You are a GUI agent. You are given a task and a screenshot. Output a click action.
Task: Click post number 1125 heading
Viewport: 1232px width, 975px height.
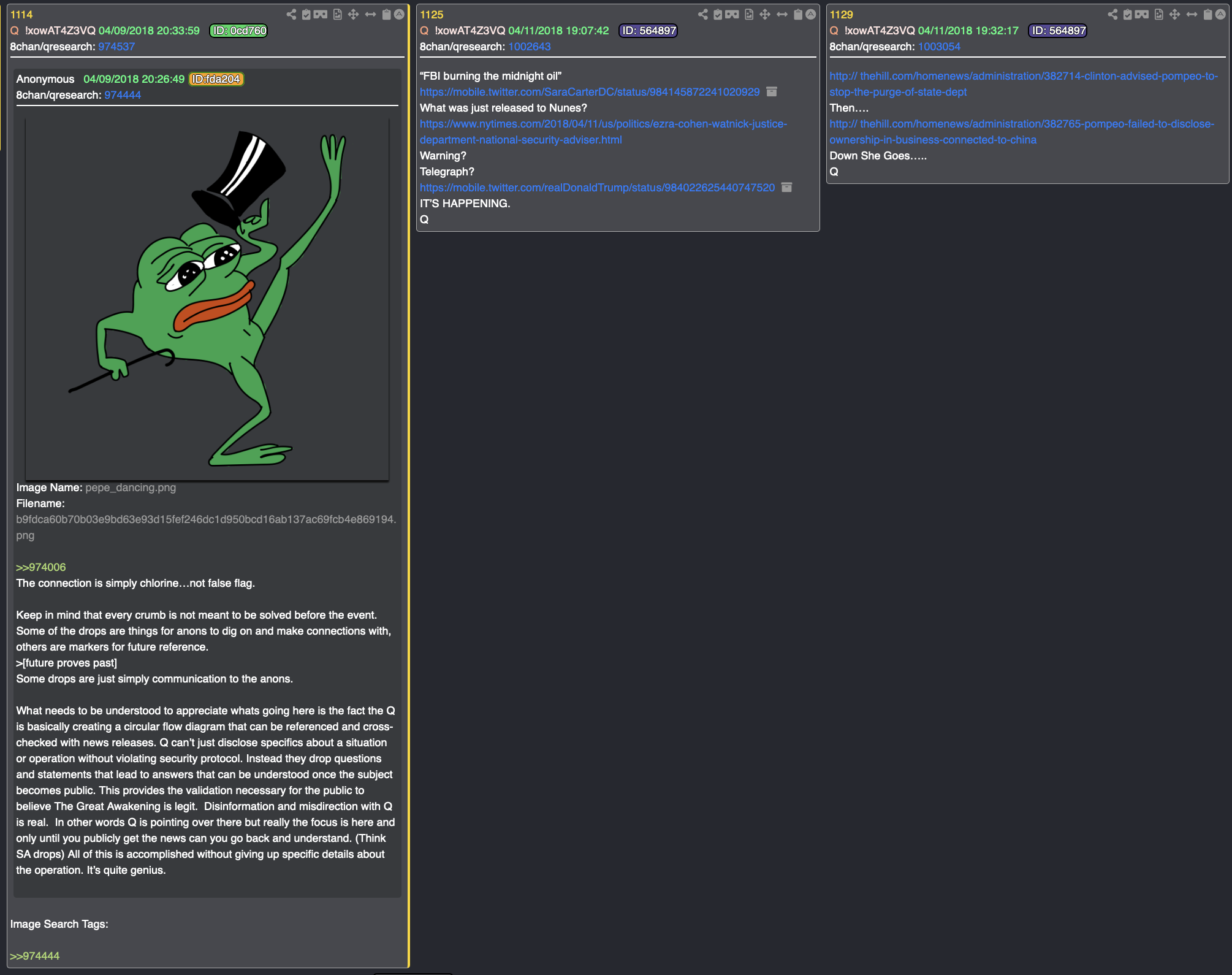coord(432,15)
